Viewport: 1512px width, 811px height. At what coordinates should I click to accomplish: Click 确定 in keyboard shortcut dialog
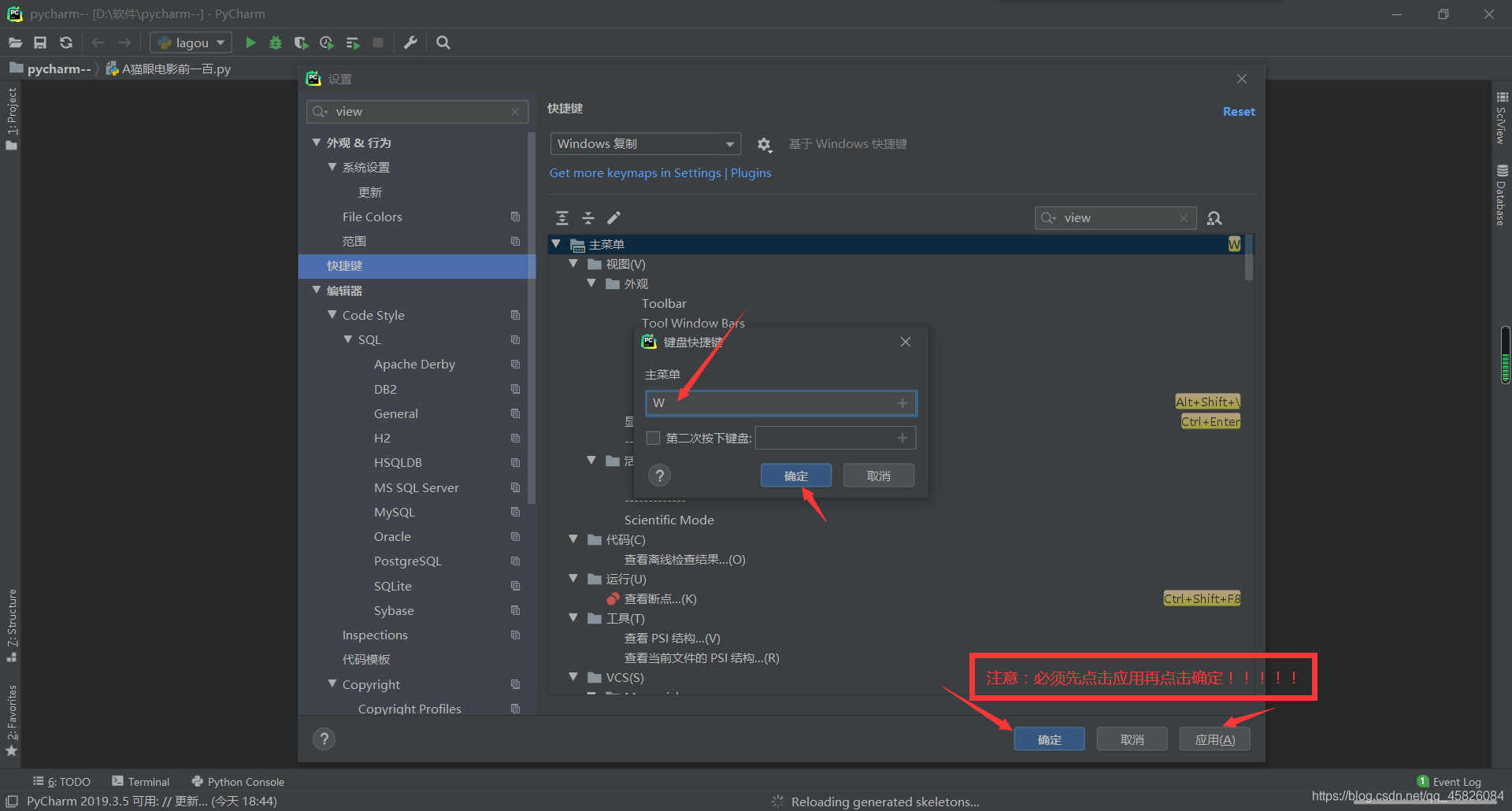tap(796, 476)
